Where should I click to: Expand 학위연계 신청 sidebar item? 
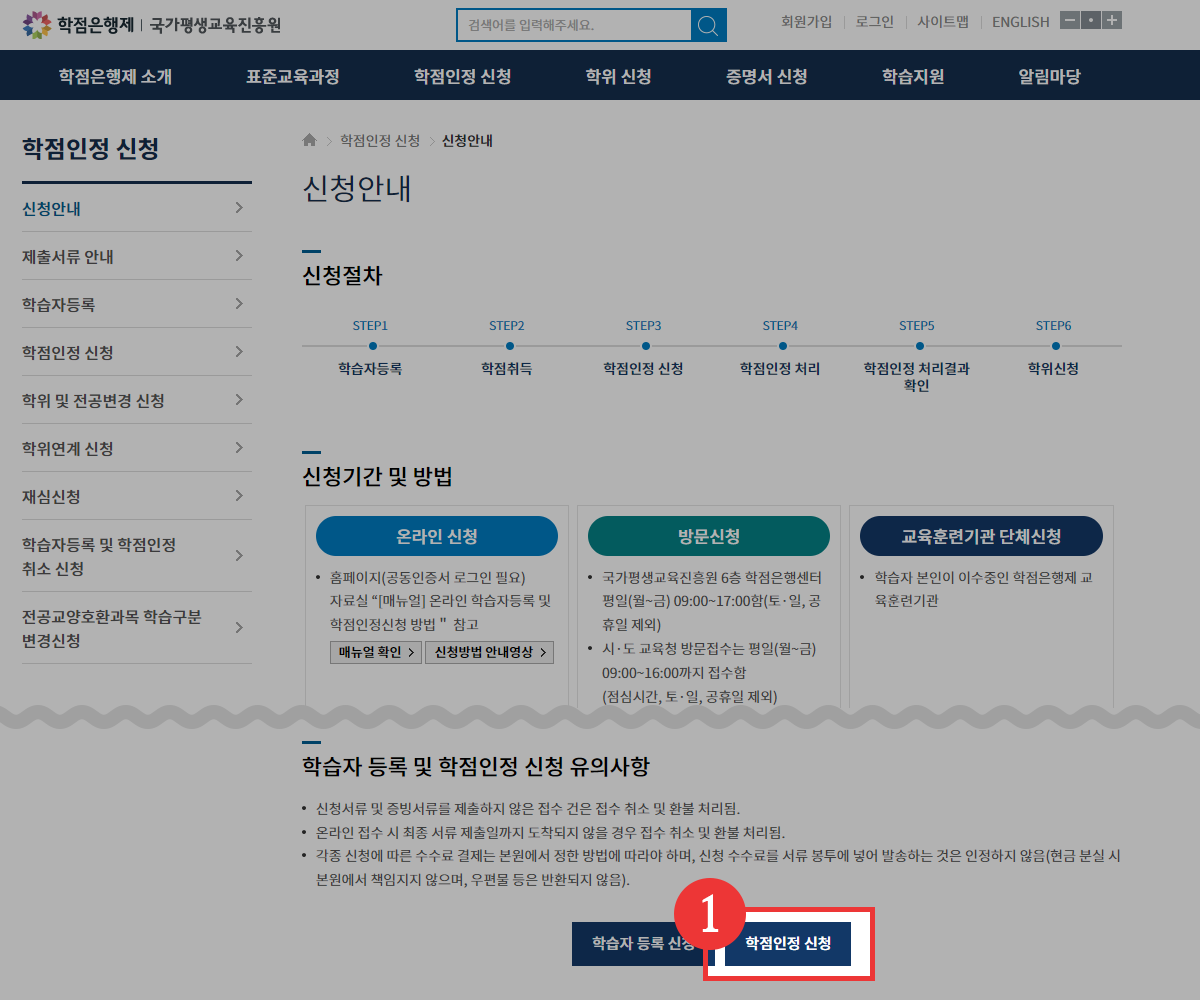point(136,448)
